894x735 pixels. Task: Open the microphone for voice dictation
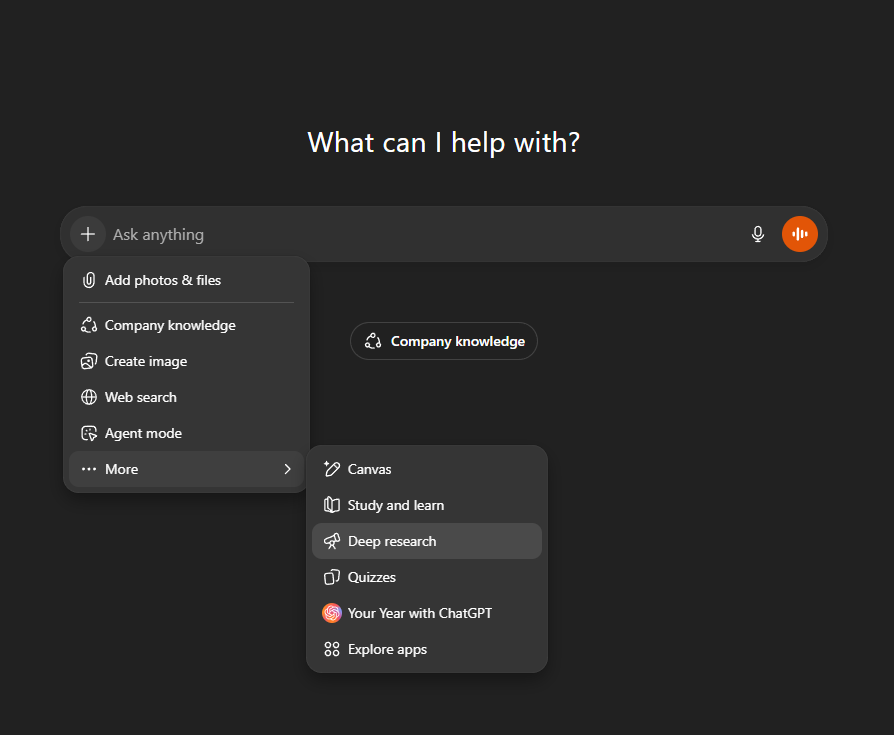pyautogui.click(x=757, y=233)
